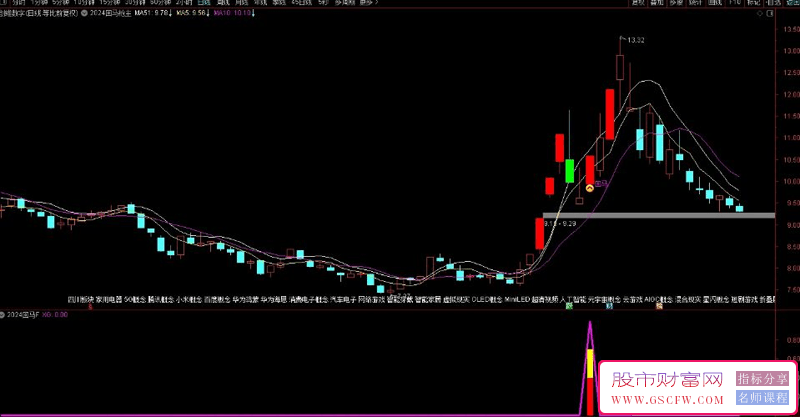This screenshot has height=417, width=800.
Task: Click the 百度概念 concept label
Action: pyautogui.click(x=217, y=300)
